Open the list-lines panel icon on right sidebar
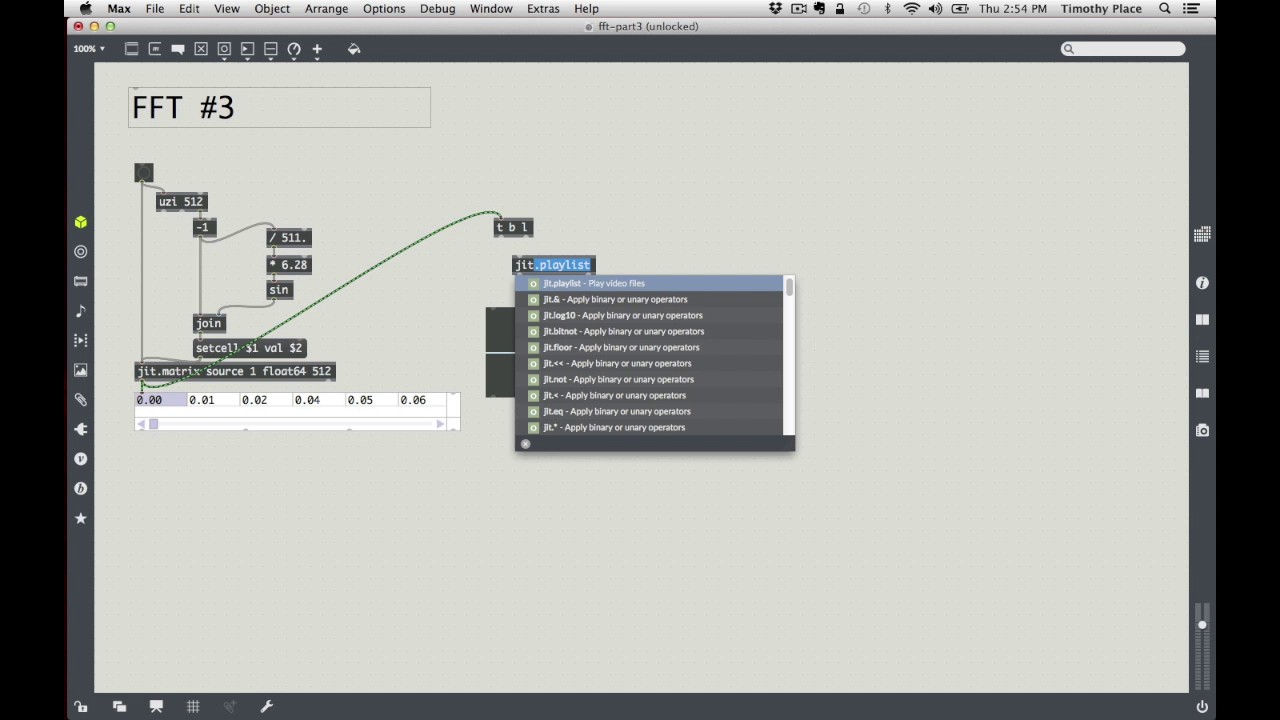Viewport: 1280px width, 720px height. (1202, 356)
